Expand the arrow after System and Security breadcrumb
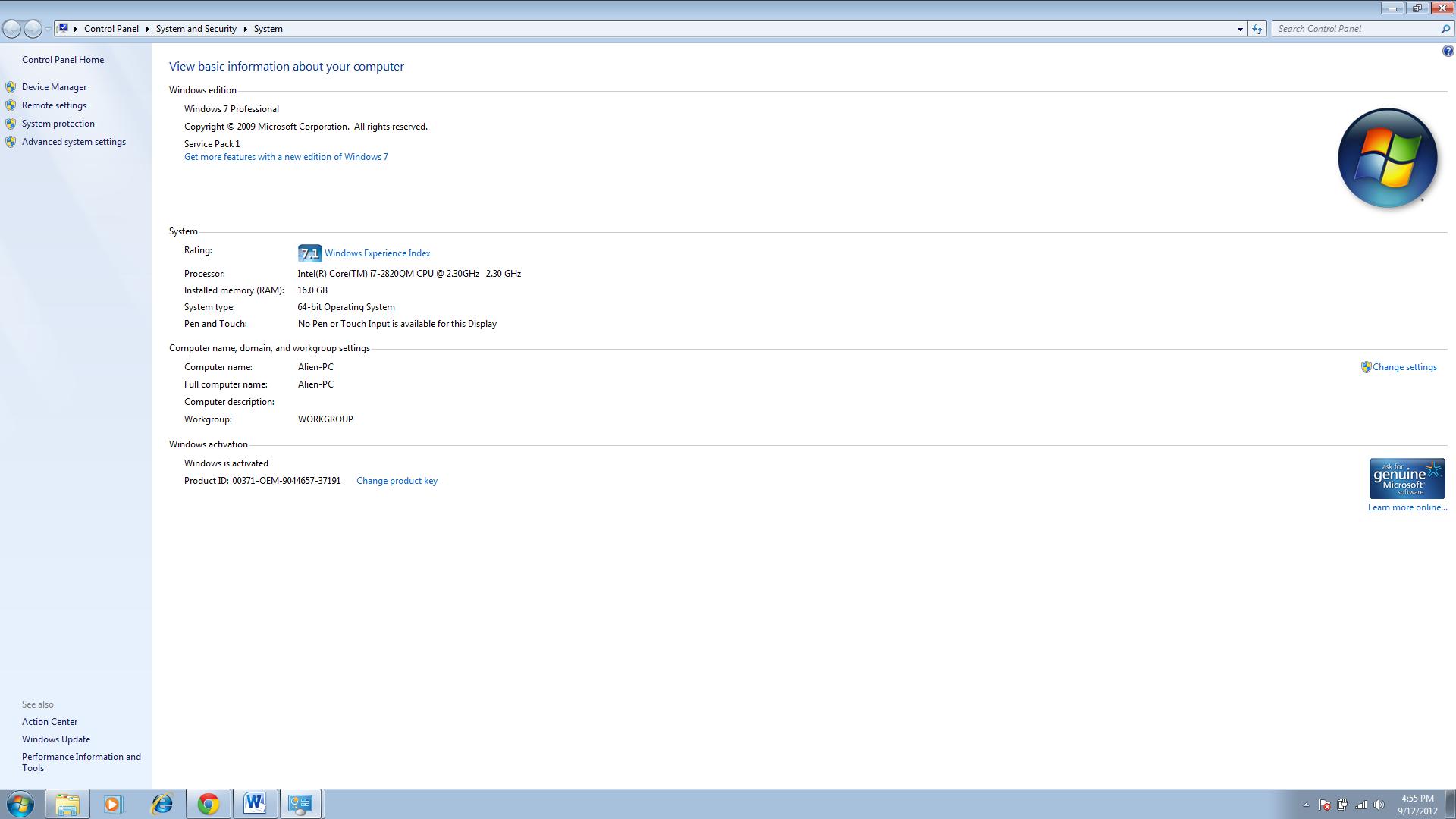Image resolution: width=1456 pixels, height=819 pixels. [245, 29]
